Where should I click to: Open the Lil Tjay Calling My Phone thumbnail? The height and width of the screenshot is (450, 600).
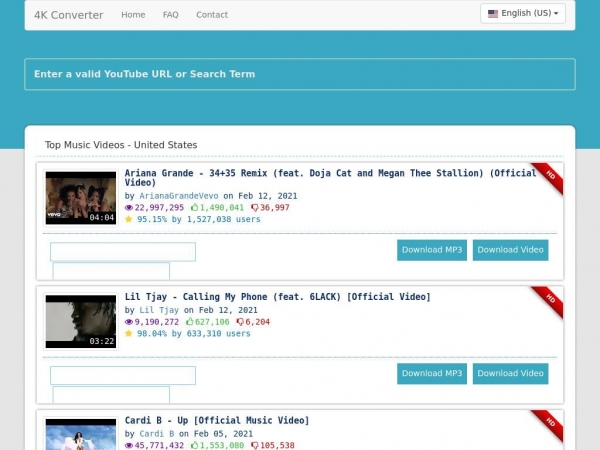[x=81, y=321]
